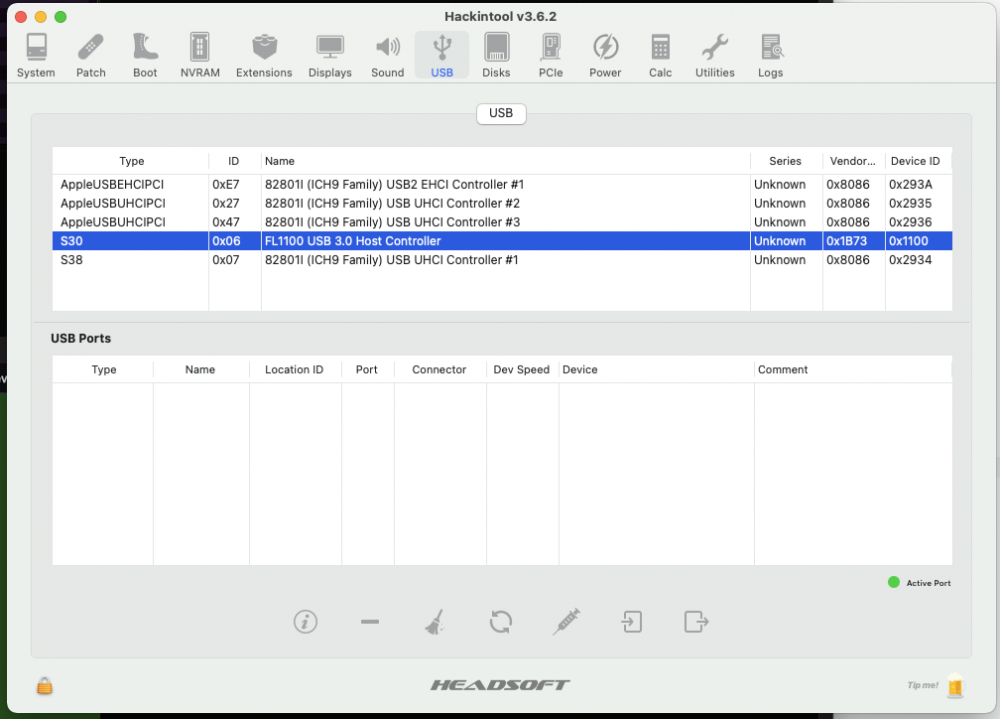Click the HEADSOFT logo link
Image resolution: width=1000 pixels, height=719 pixels.
[500, 685]
